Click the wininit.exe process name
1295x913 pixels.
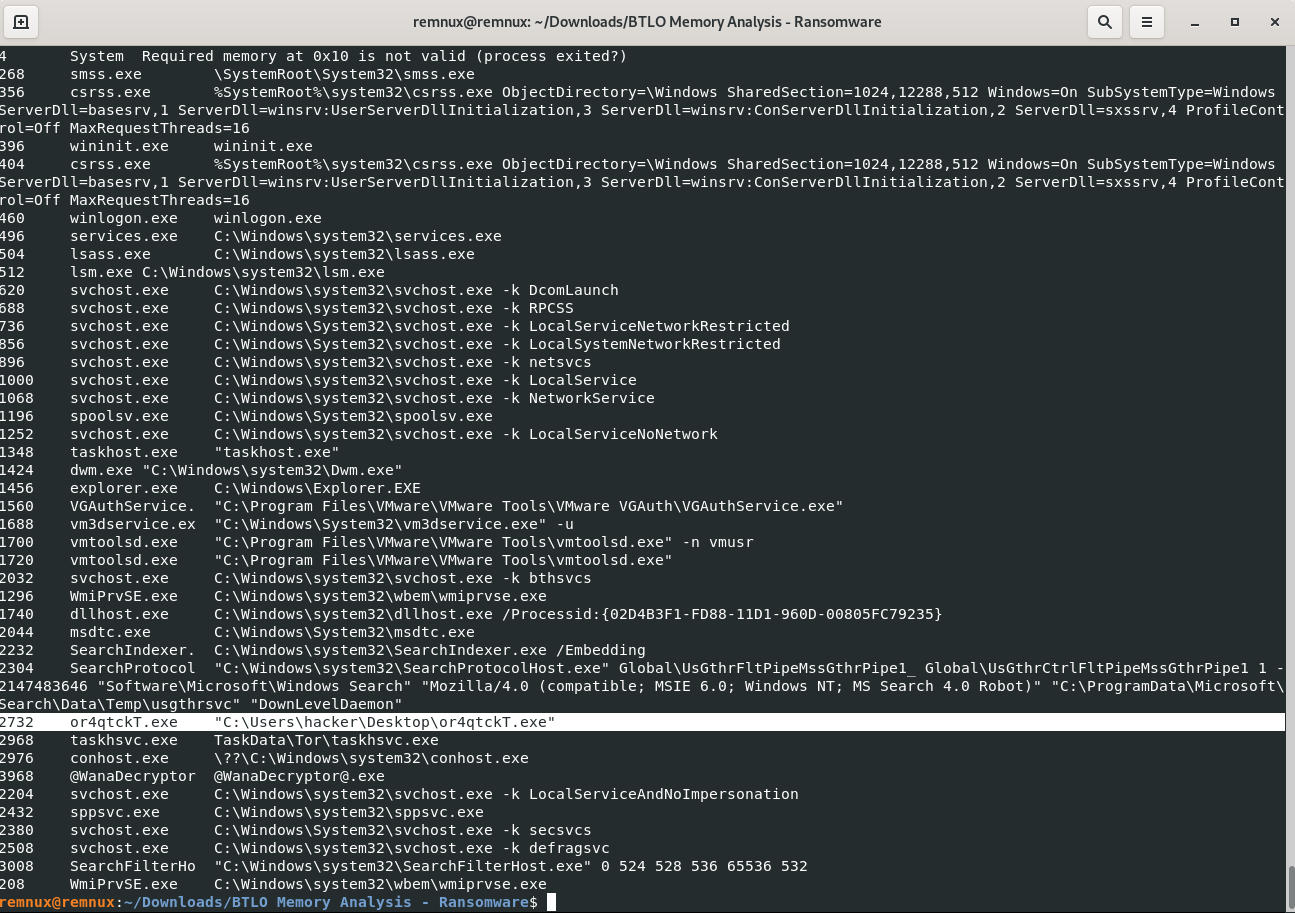point(119,146)
